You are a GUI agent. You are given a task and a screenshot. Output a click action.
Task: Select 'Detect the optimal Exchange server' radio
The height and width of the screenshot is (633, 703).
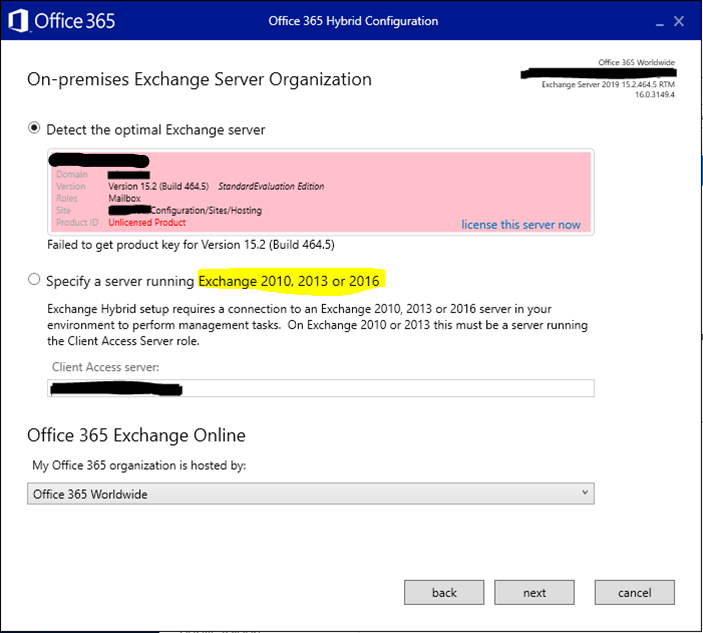tap(34, 128)
